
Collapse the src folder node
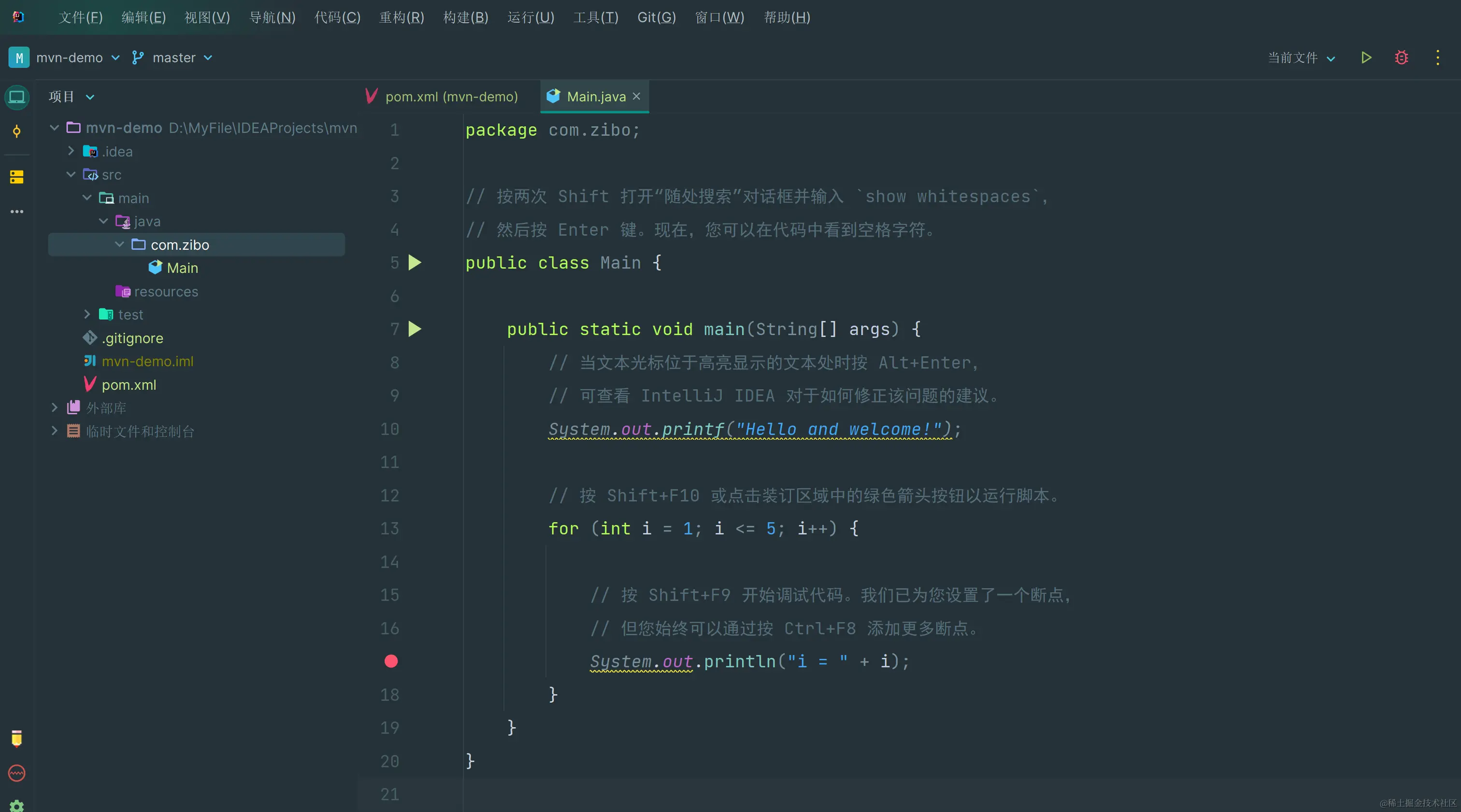click(x=71, y=174)
